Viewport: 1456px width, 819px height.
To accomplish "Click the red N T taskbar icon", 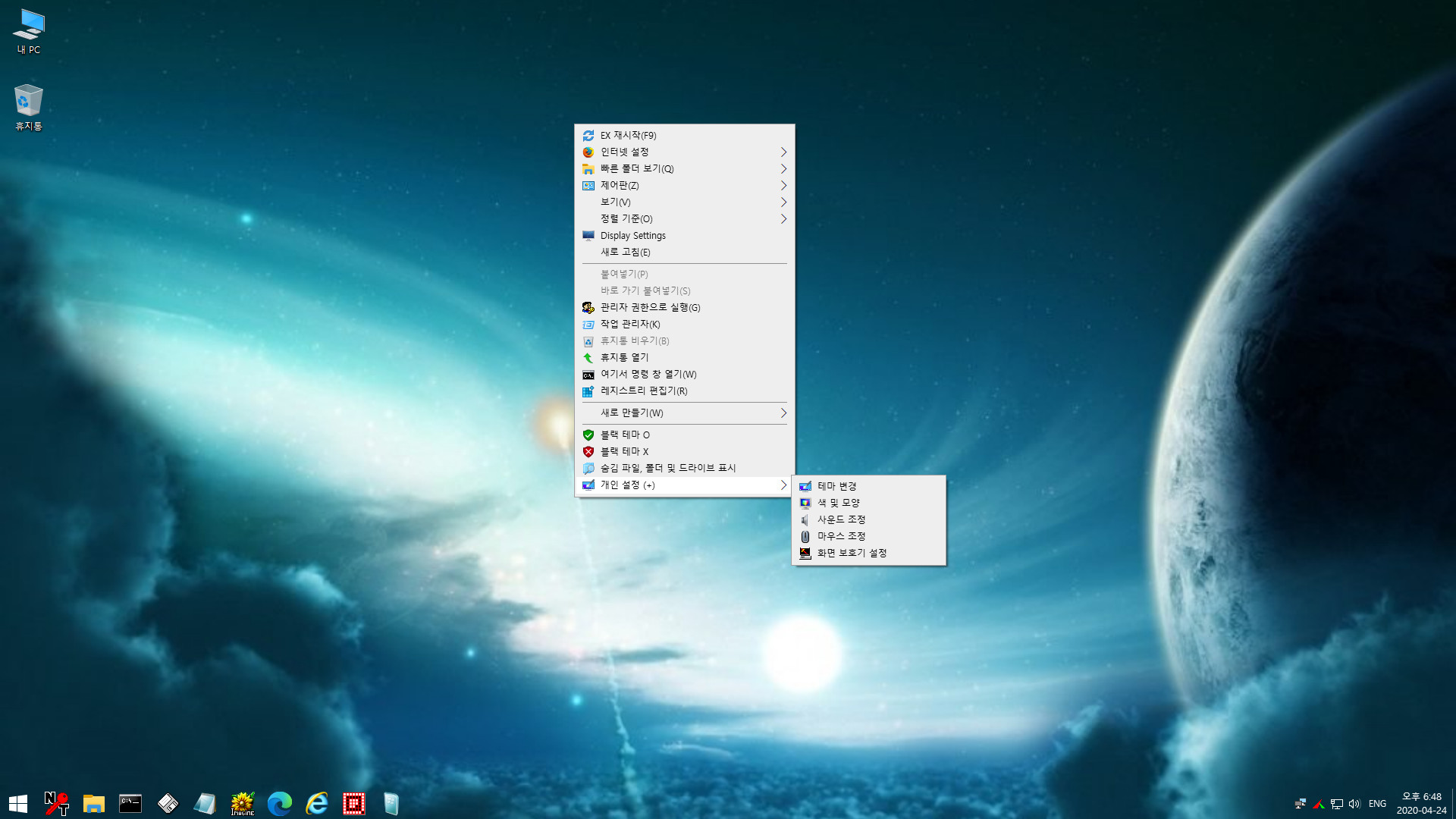I will click(x=56, y=804).
